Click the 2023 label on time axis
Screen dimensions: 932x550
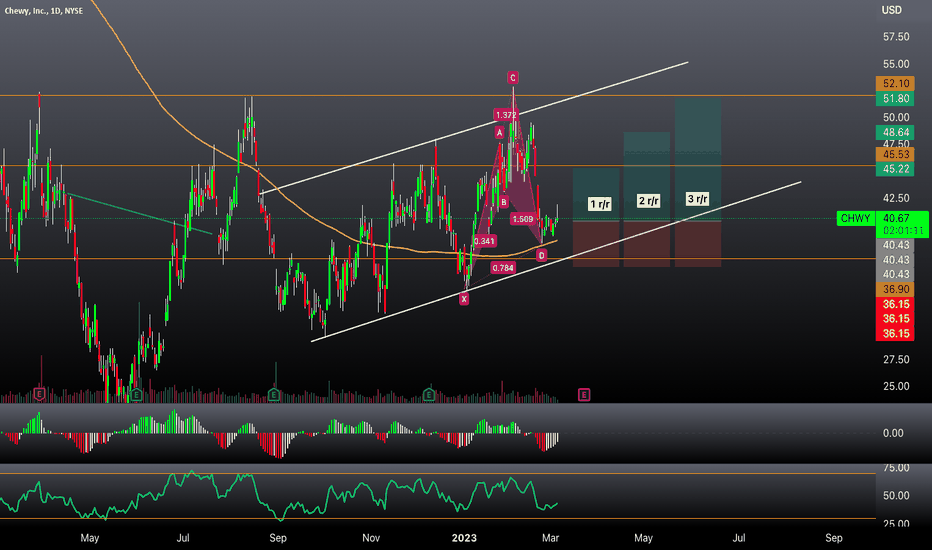click(x=464, y=538)
